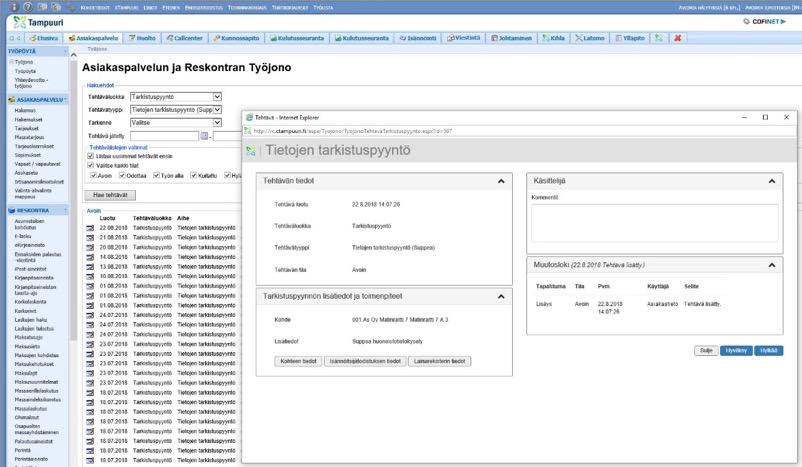Open the calendar picker beside Tehtävä jätetty

205,136
